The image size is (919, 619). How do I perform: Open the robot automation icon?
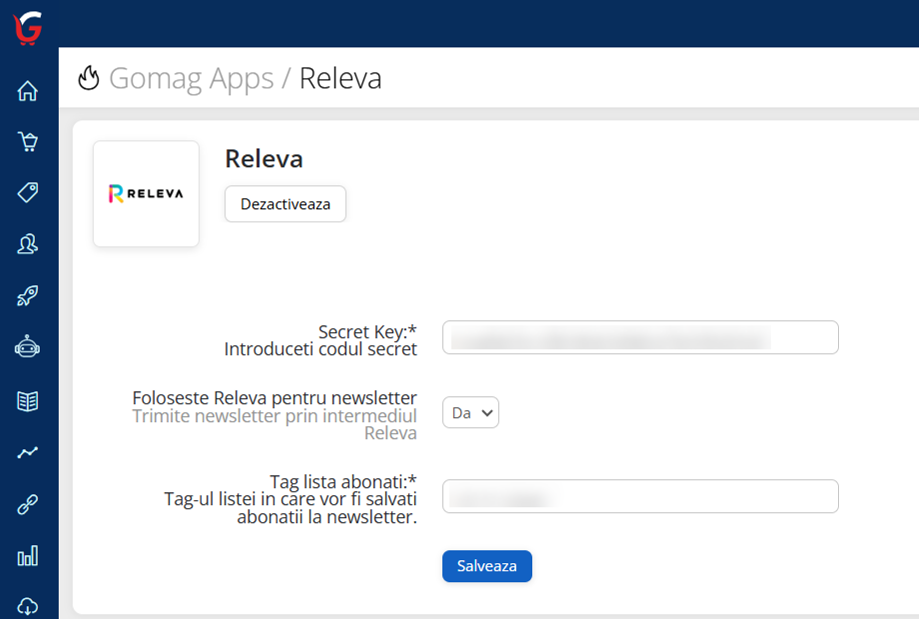click(x=28, y=347)
